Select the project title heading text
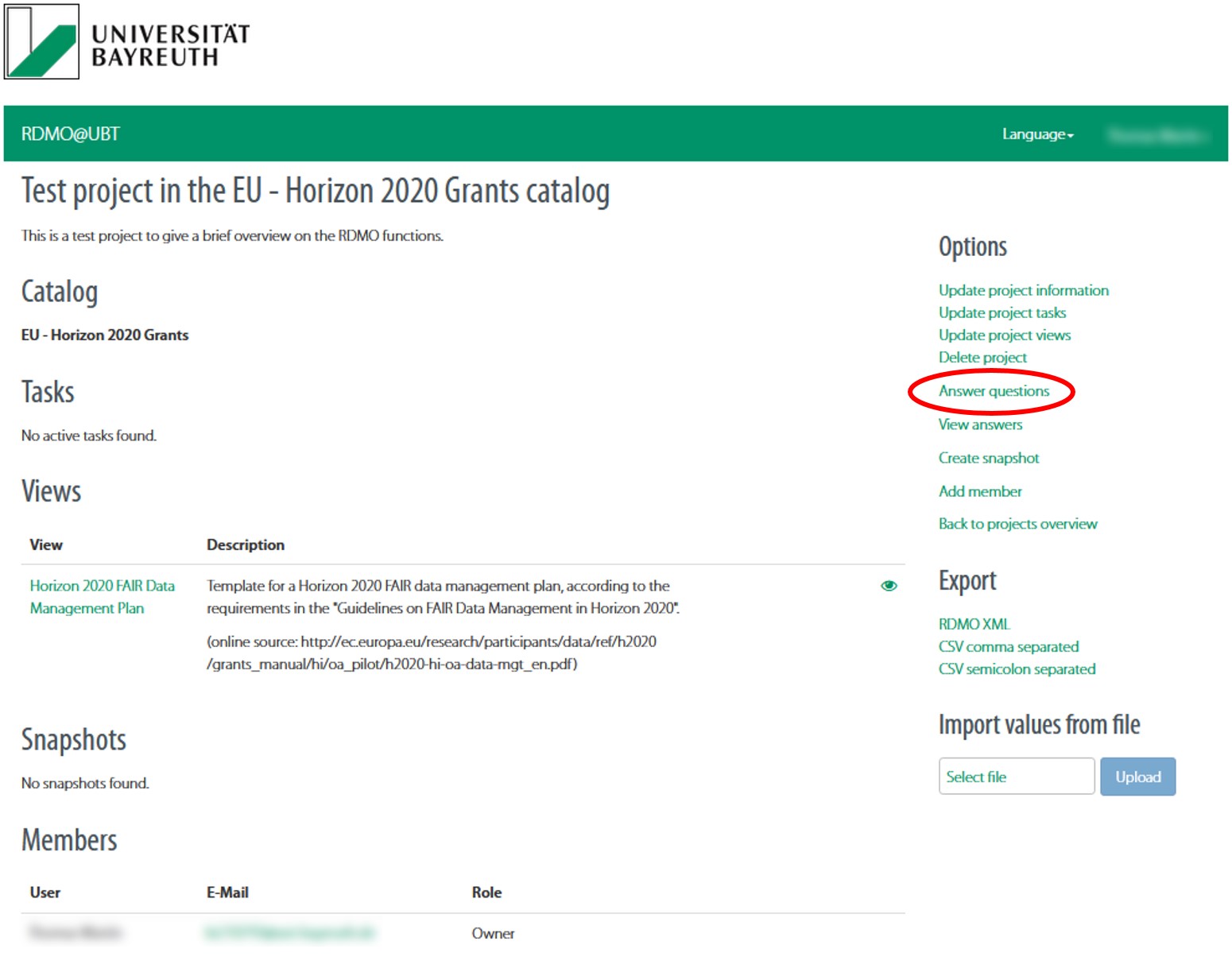This screenshot has height=961, width=1232. (x=316, y=191)
